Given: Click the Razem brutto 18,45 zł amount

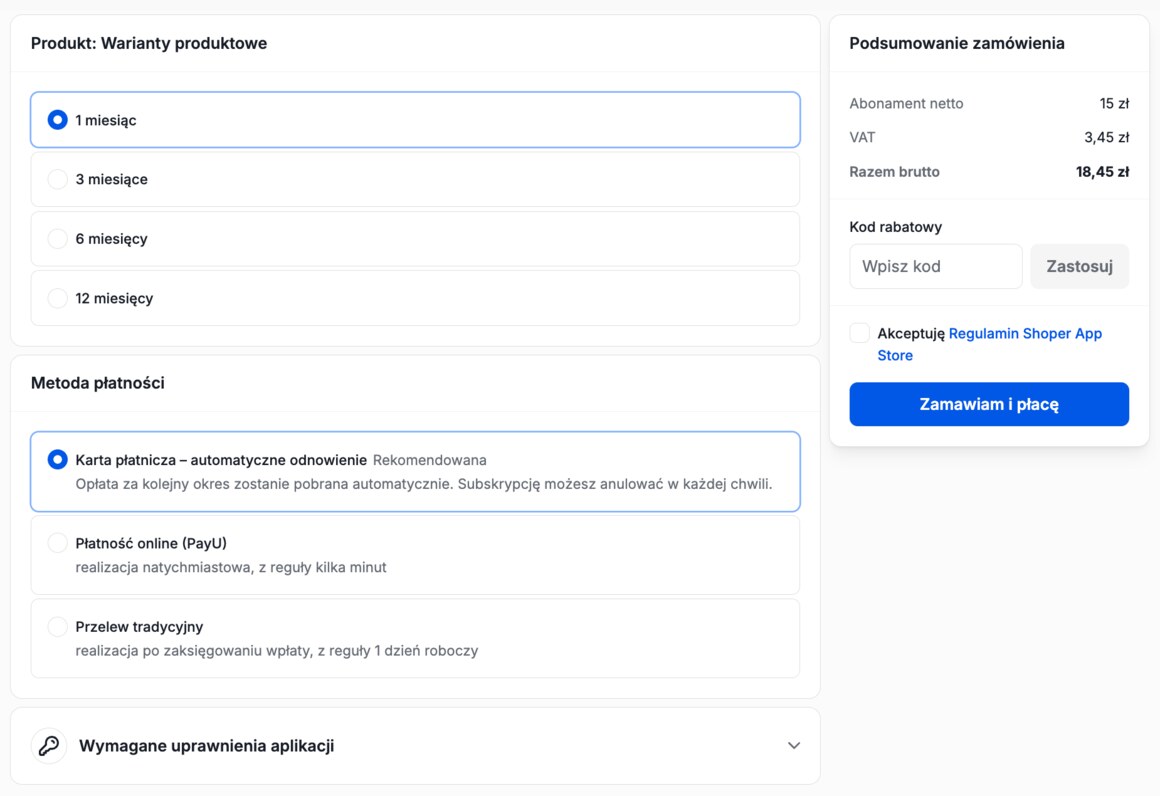Looking at the screenshot, I should coord(1102,172).
